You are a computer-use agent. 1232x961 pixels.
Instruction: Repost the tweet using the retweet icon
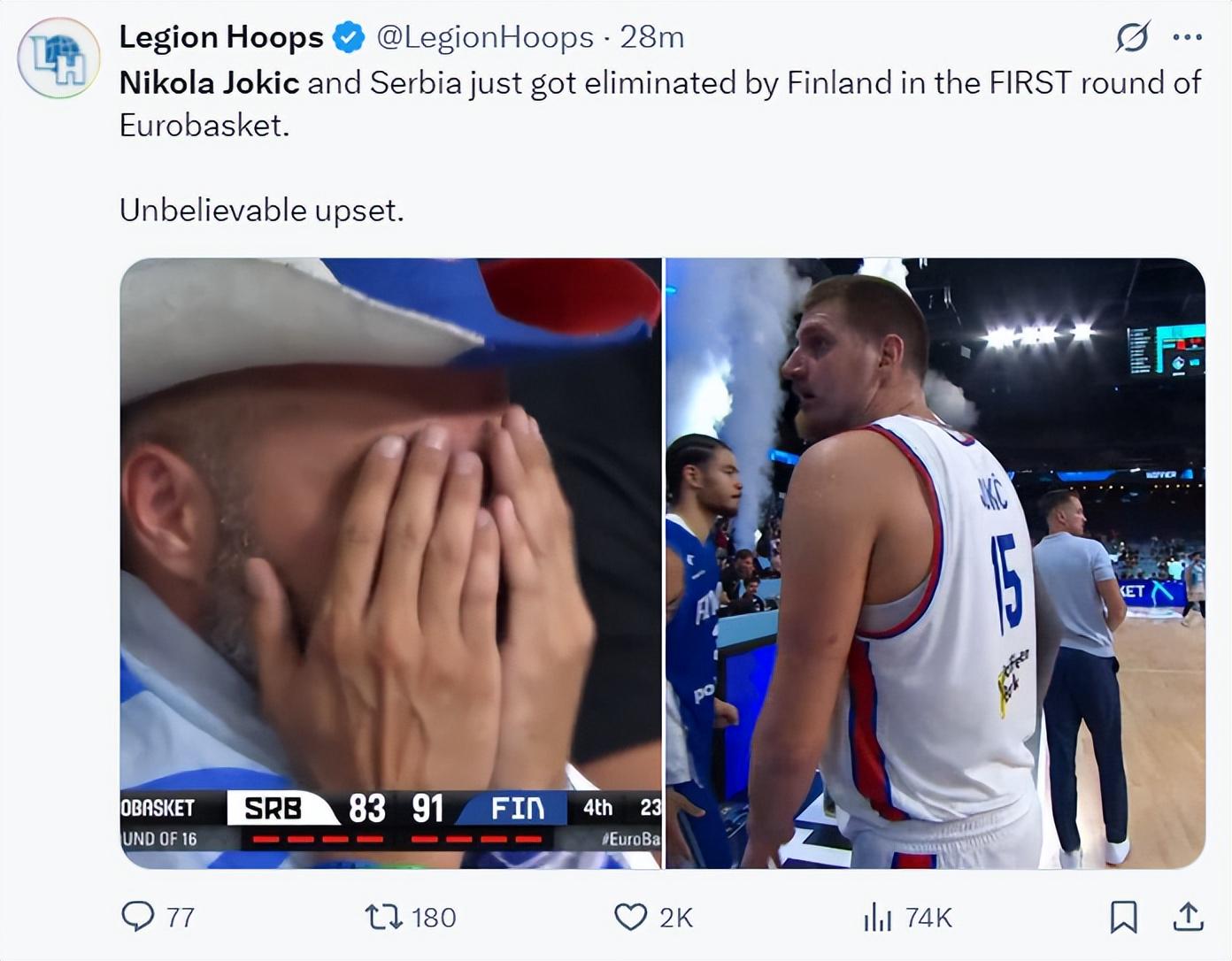click(x=384, y=917)
